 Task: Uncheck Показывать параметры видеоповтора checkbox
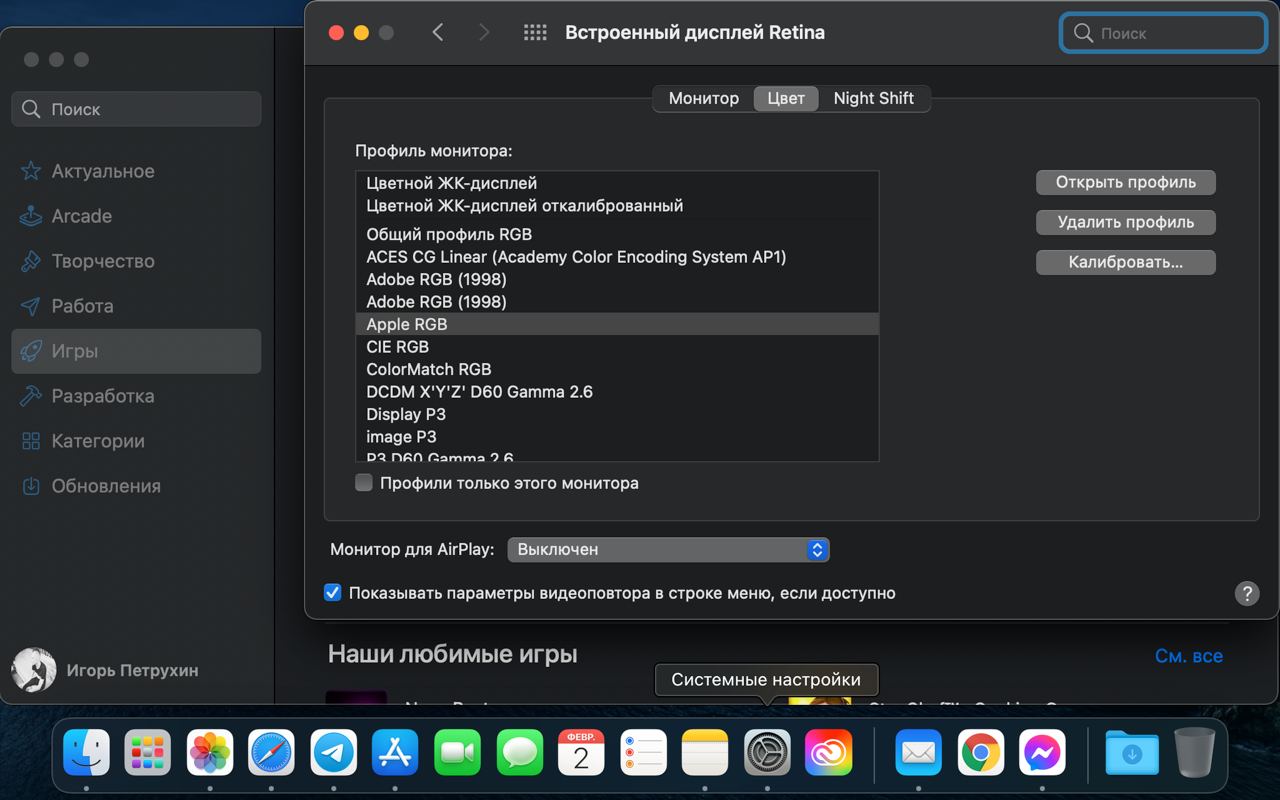tap(333, 593)
